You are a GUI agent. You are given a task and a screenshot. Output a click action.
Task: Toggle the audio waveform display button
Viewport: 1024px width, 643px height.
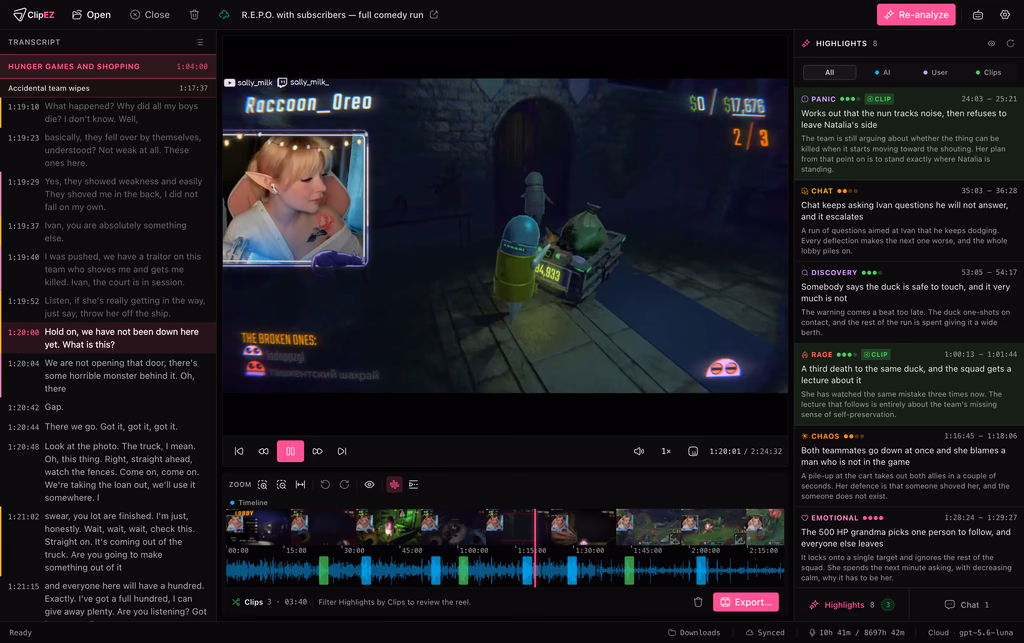point(394,484)
